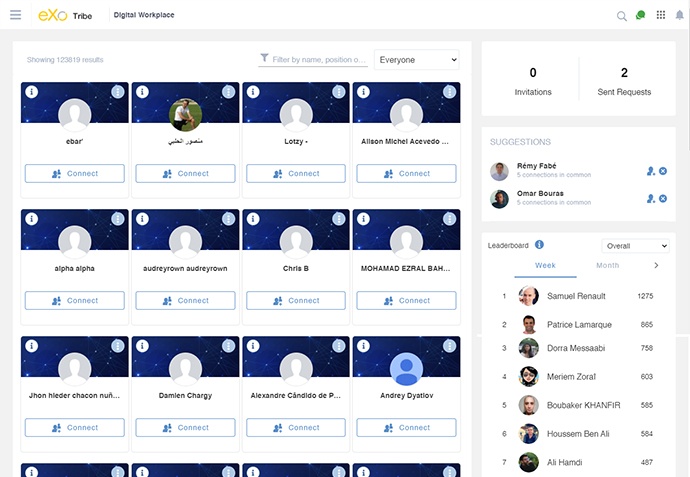Open the notifications bell

680,15
